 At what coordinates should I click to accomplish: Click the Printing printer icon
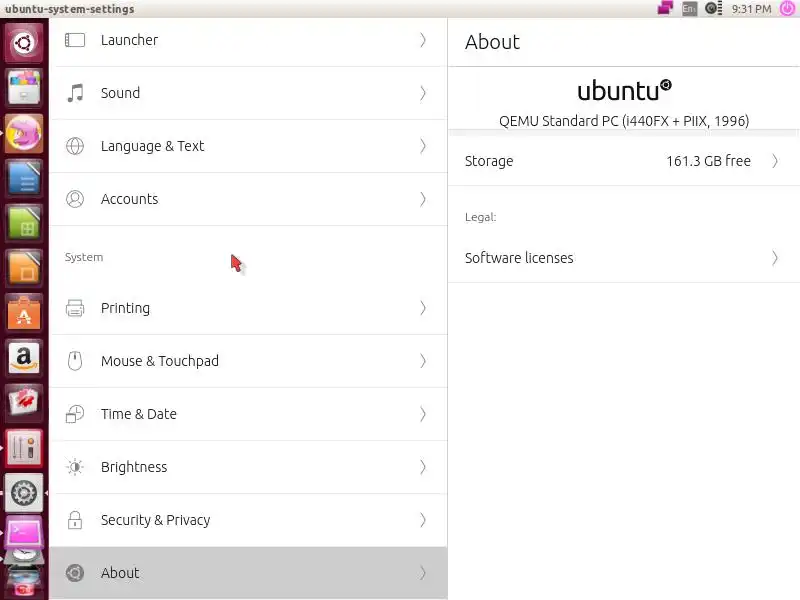click(75, 308)
